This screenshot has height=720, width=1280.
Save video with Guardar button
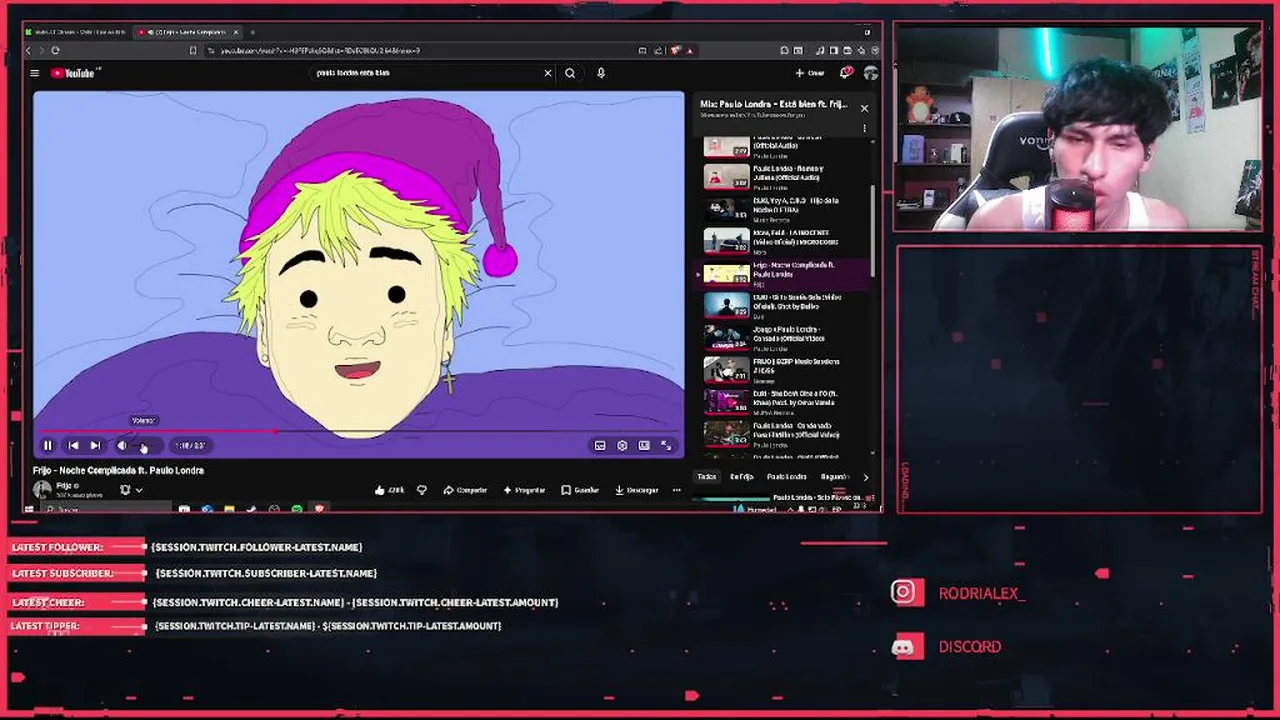point(580,490)
